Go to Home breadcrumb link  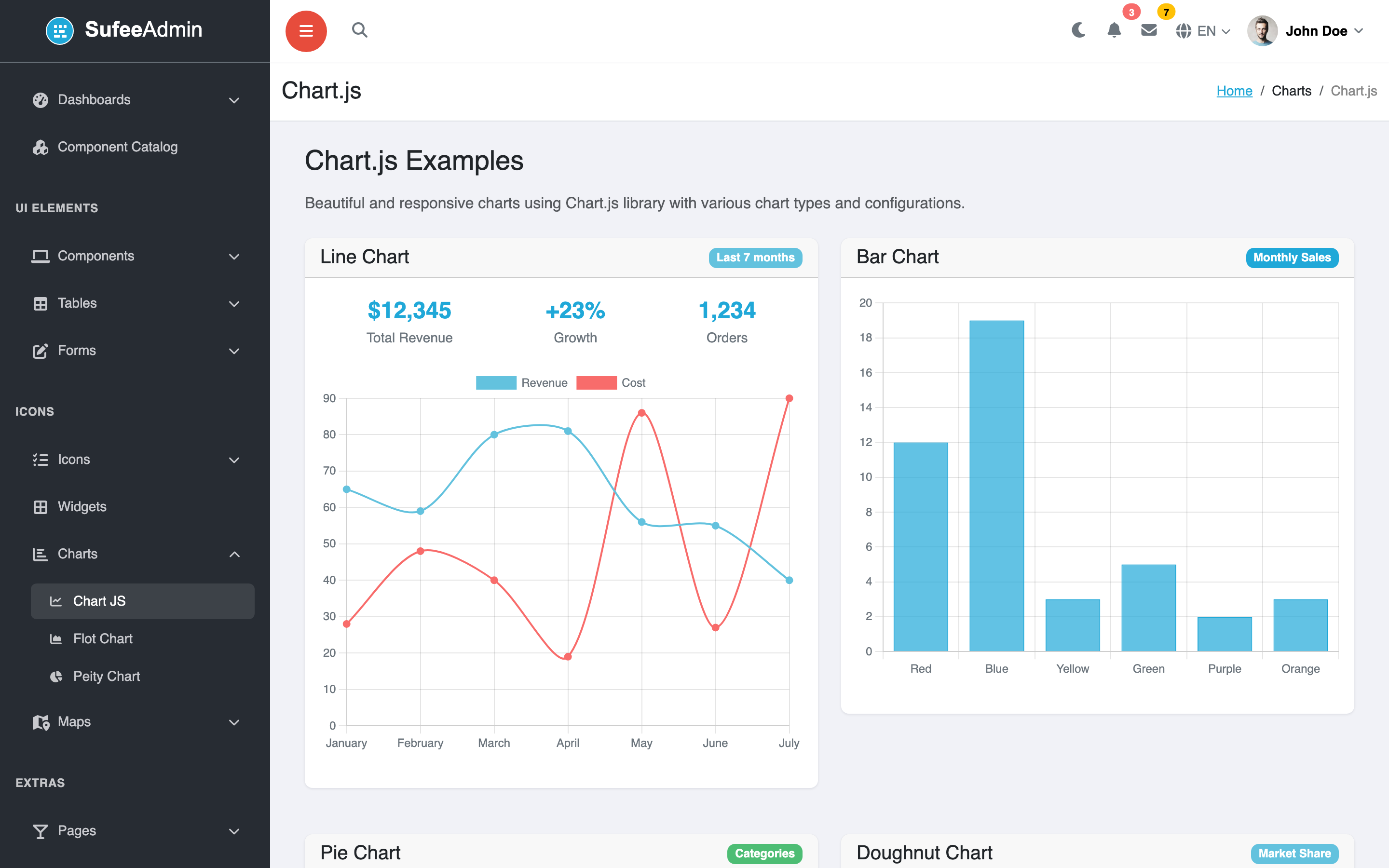coord(1234,91)
